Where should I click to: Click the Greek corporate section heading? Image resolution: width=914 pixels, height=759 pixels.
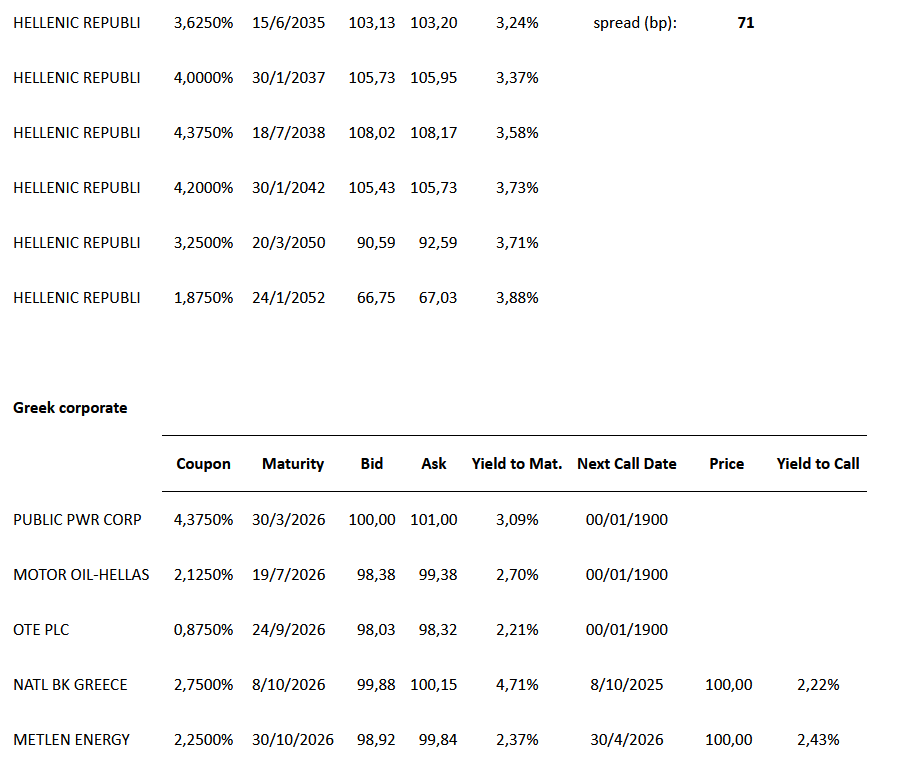[70, 408]
